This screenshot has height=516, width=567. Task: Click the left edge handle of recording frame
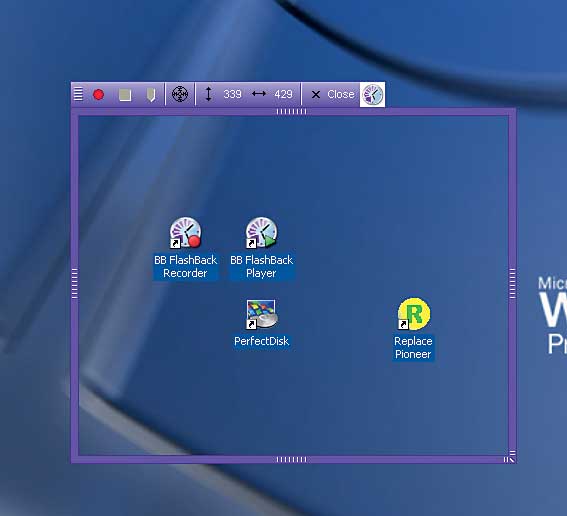pyautogui.click(x=75, y=283)
